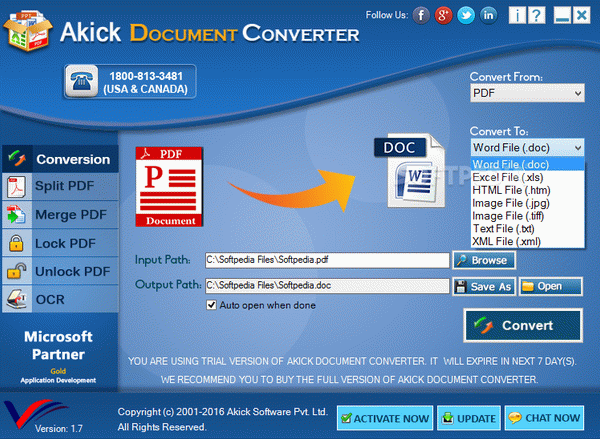Click the OCR scanner icon
Screen dimensions: 600x439
[16, 299]
